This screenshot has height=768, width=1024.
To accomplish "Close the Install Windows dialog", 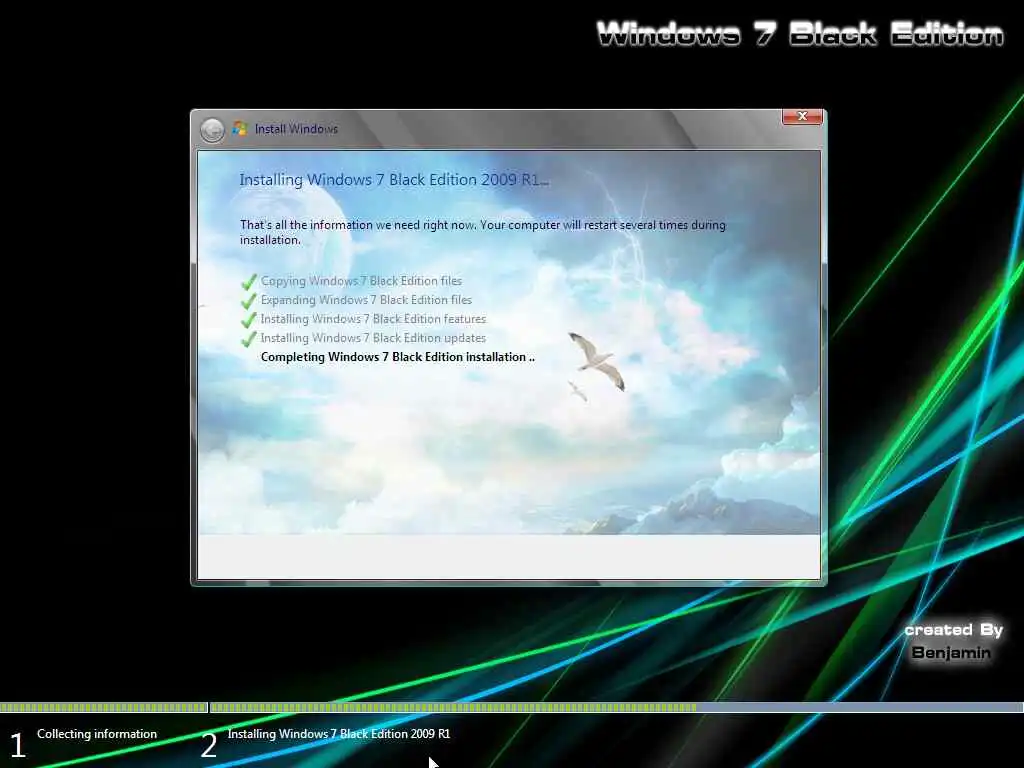I will click(x=802, y=116).
